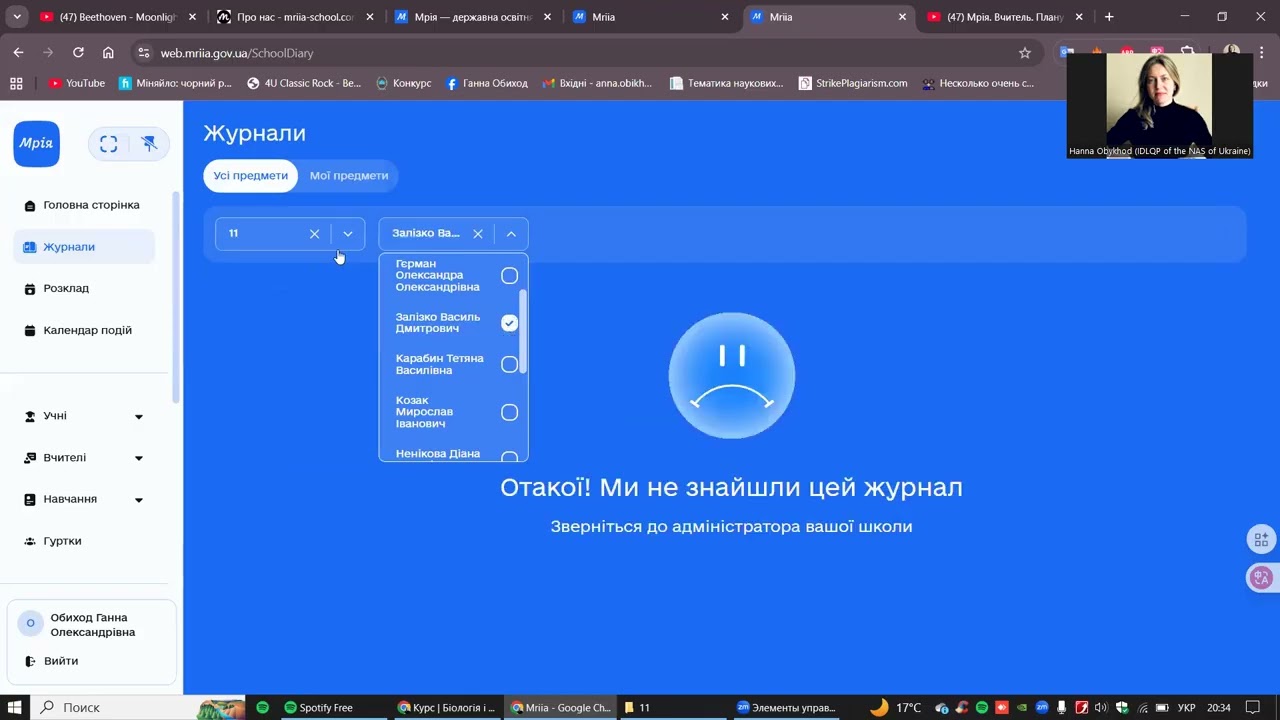Open the StrikePlagiarism.com bookmark
Image resolution: width=1280 pixels, height=720 pixels.
853,83
